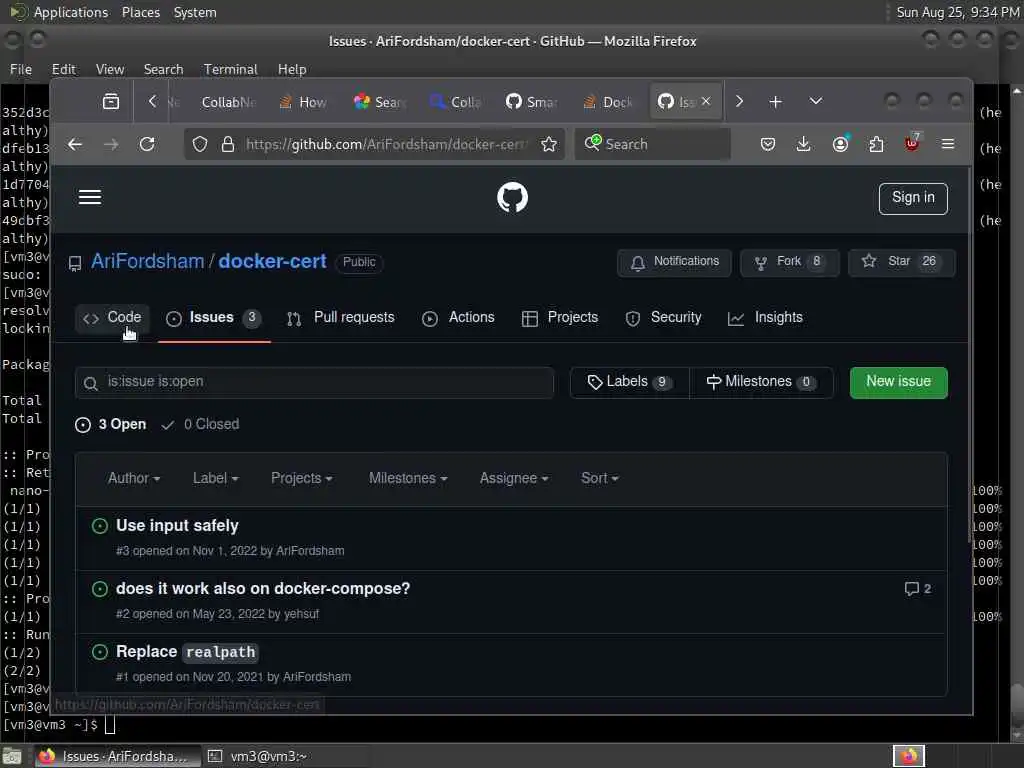The image size is (1024, 768).
Task: Show site security padlock info
Action: pyautogui.click(x=227, y=144)
